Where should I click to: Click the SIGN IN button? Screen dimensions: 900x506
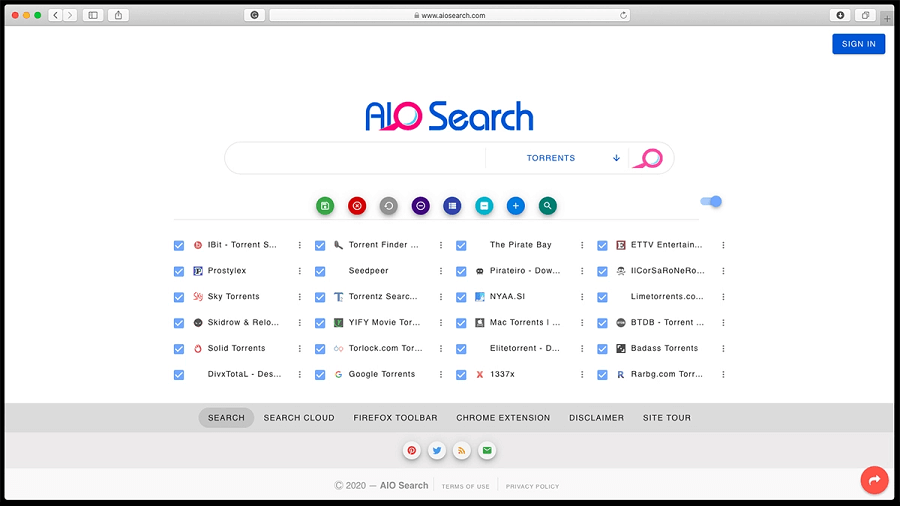(x=858, y=44)
